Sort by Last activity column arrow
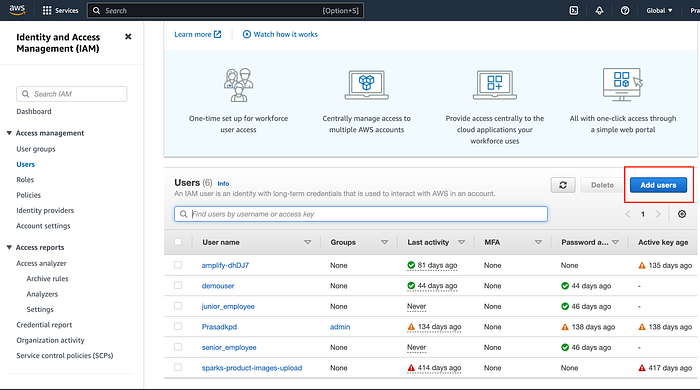 [462, 242]
